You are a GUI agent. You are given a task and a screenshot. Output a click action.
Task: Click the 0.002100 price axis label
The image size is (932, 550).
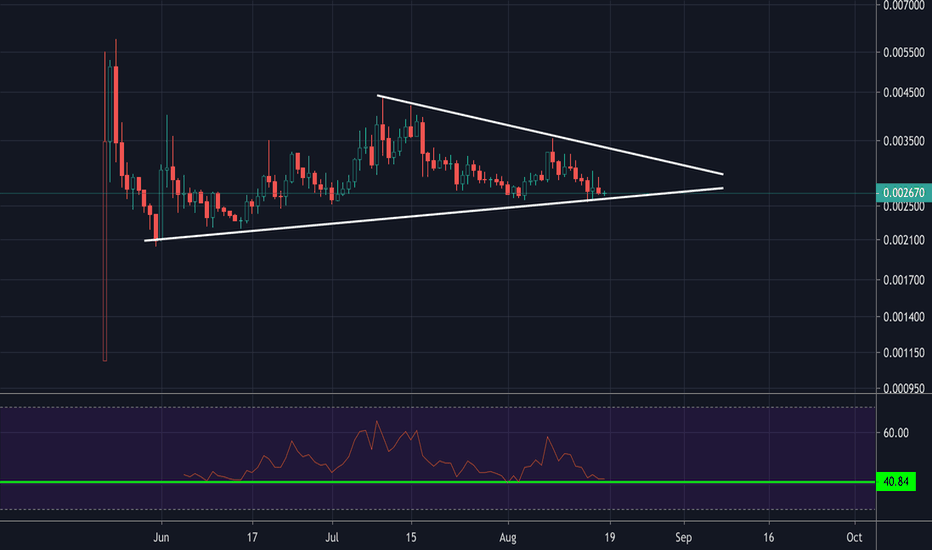point(903,240)
